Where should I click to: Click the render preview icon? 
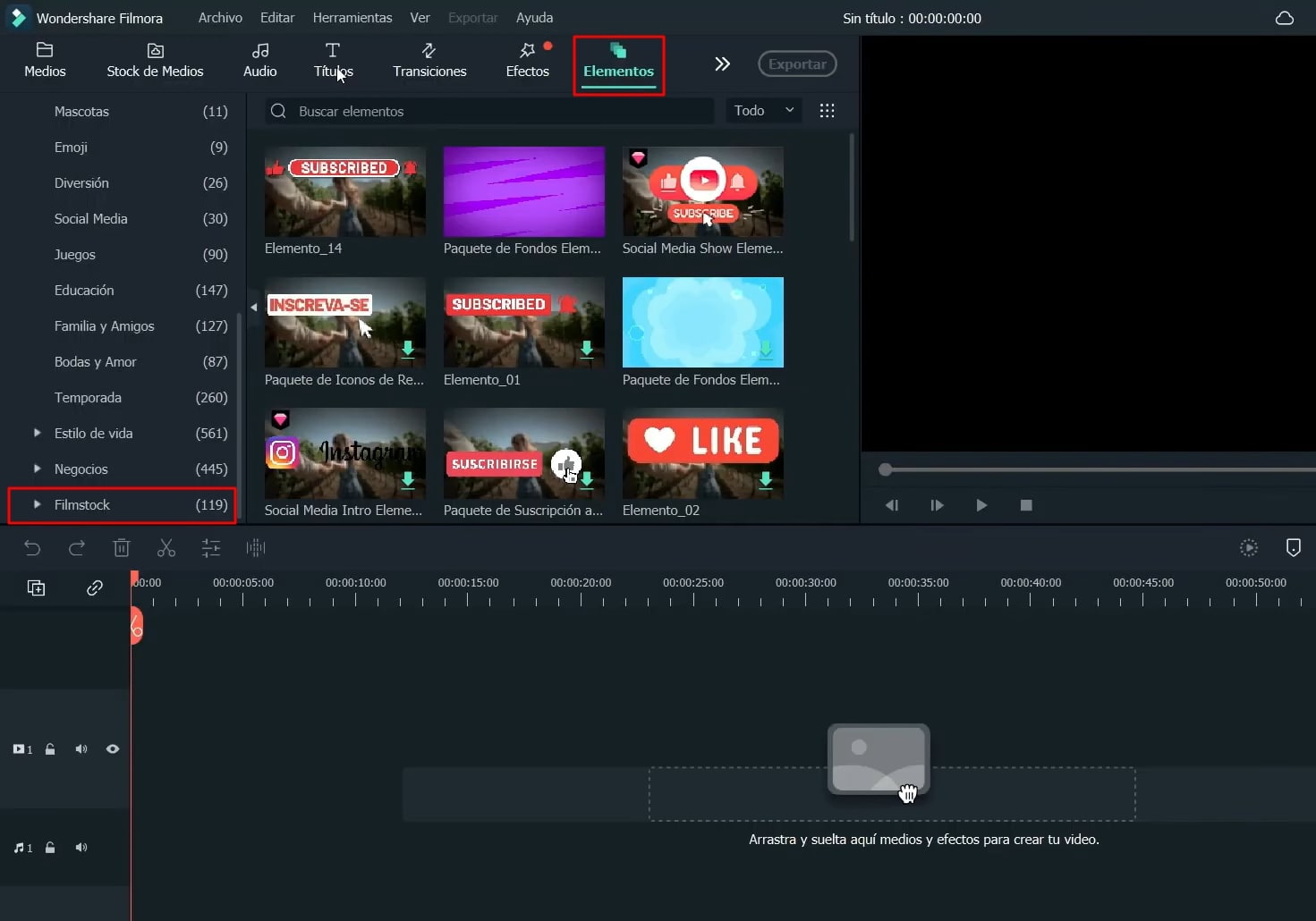[1249, 547]
